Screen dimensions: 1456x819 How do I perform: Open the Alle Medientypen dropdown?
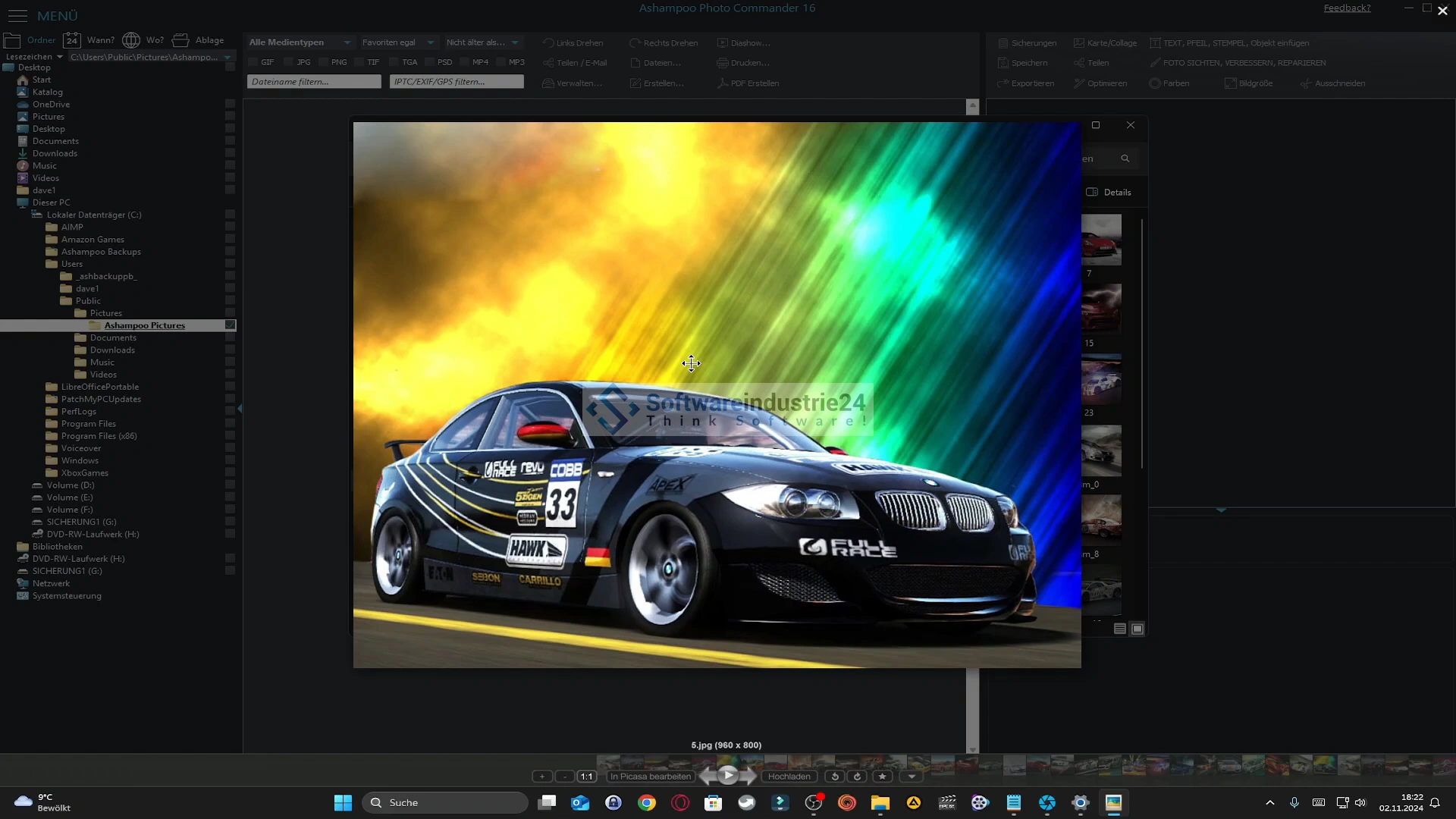tap(300, 42)
